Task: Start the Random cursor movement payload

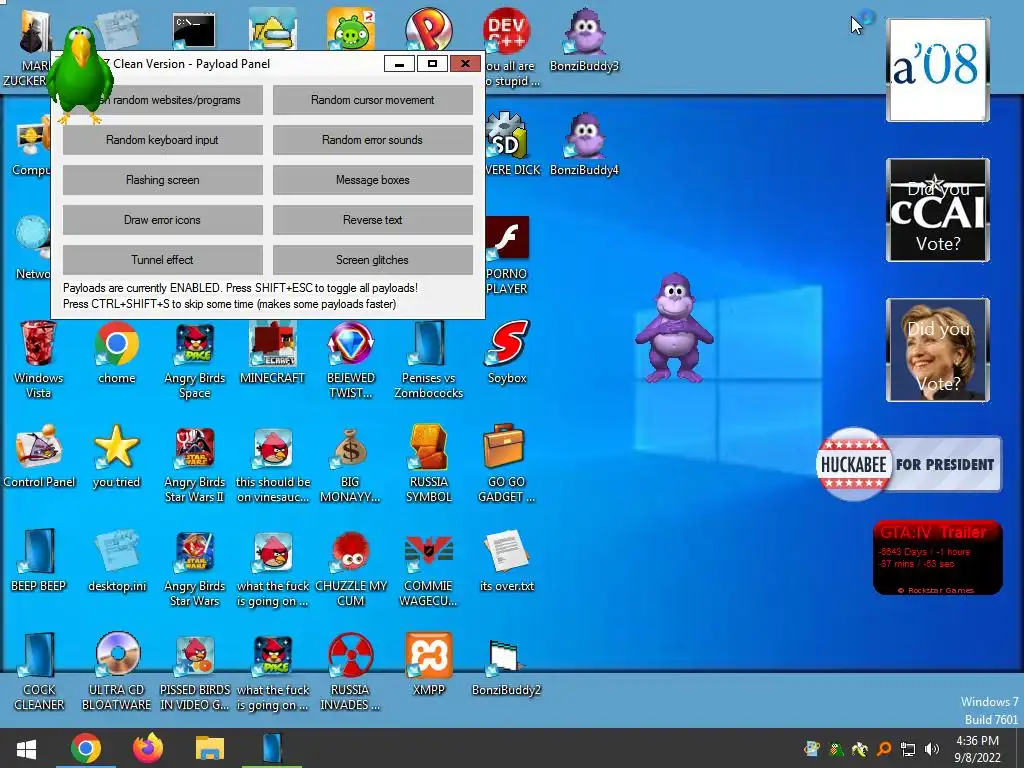Action: 372,100
